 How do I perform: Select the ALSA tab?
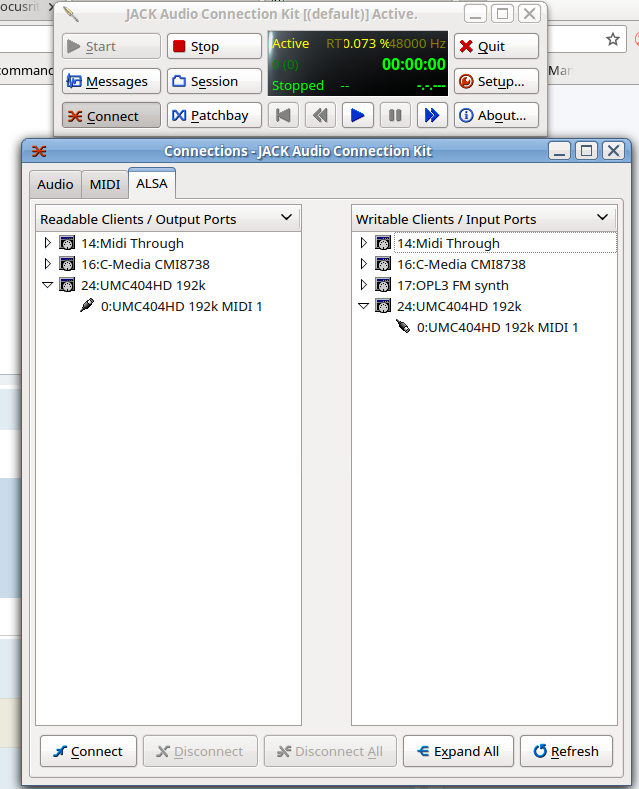click(x=151, y=183)
